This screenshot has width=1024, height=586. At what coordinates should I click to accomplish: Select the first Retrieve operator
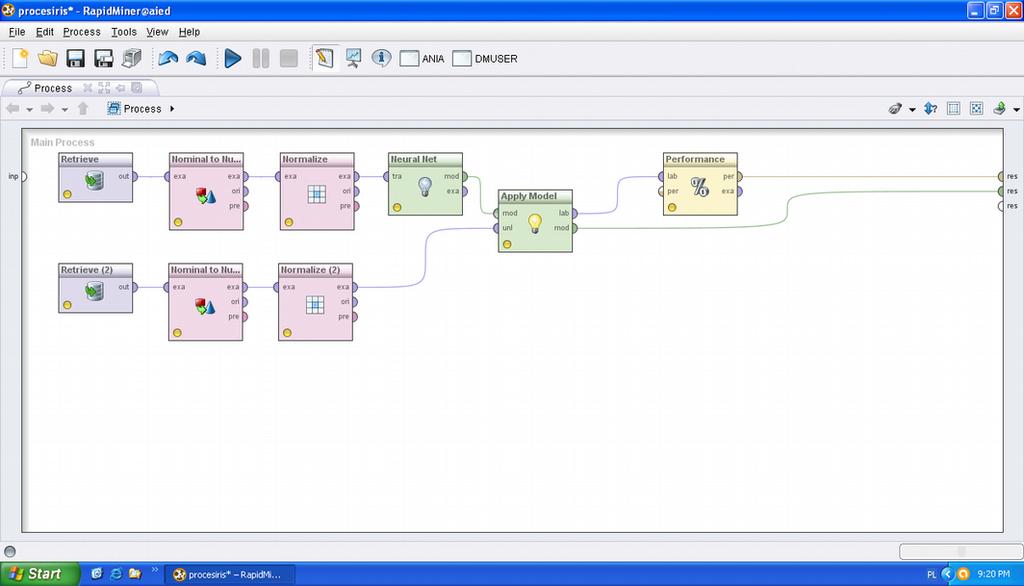(95, 178)
